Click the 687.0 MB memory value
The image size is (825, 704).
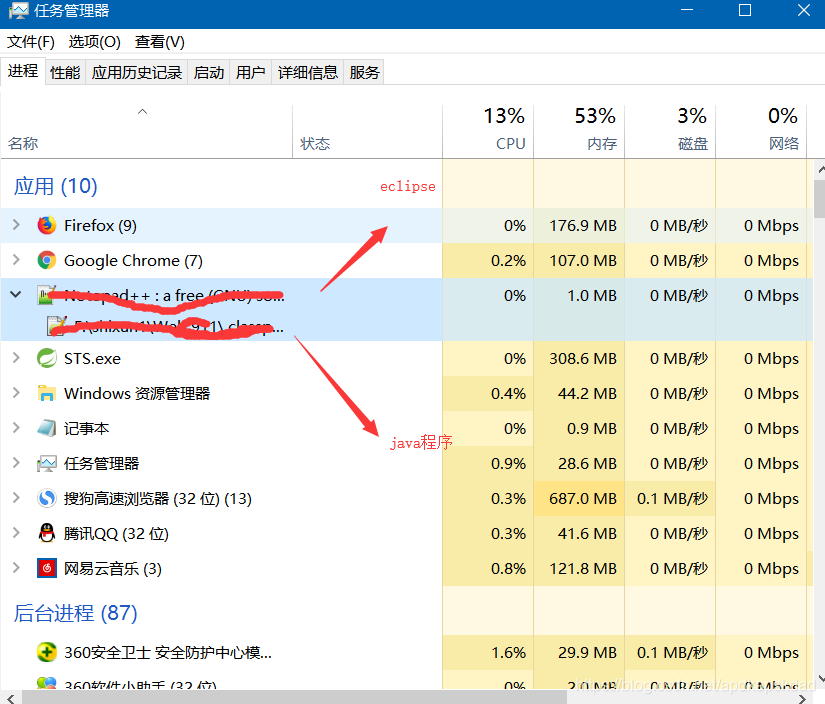point(583,498)
